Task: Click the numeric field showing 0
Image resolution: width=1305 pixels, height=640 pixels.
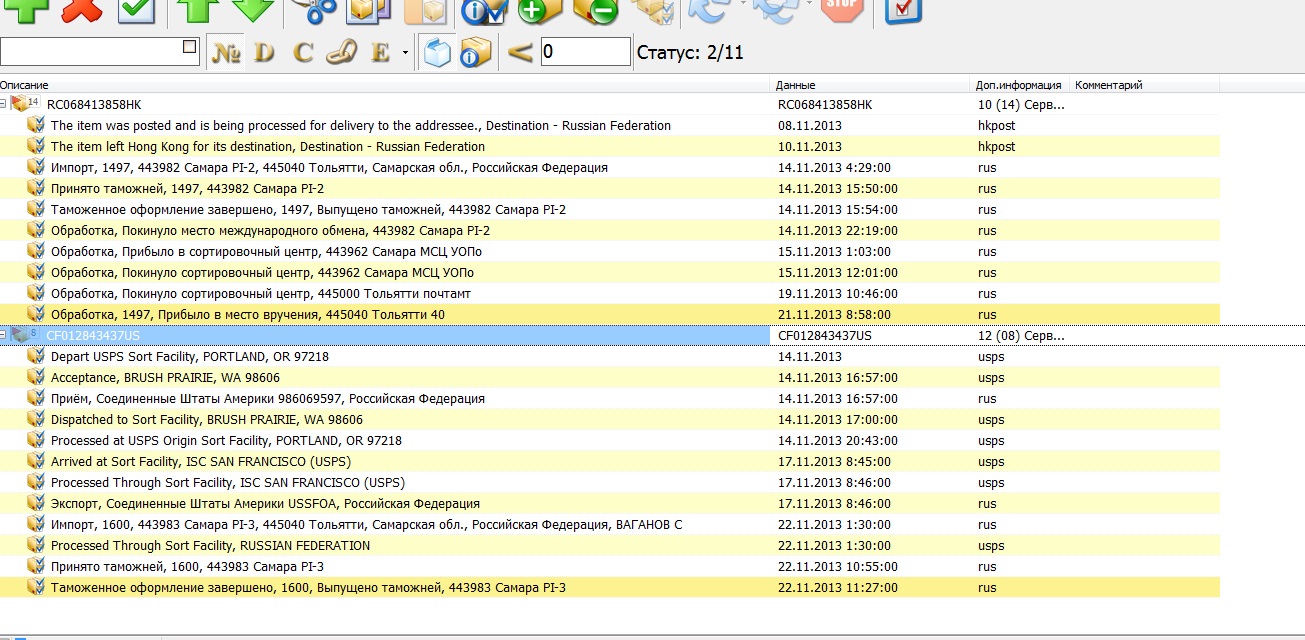Action: point(585,52)
